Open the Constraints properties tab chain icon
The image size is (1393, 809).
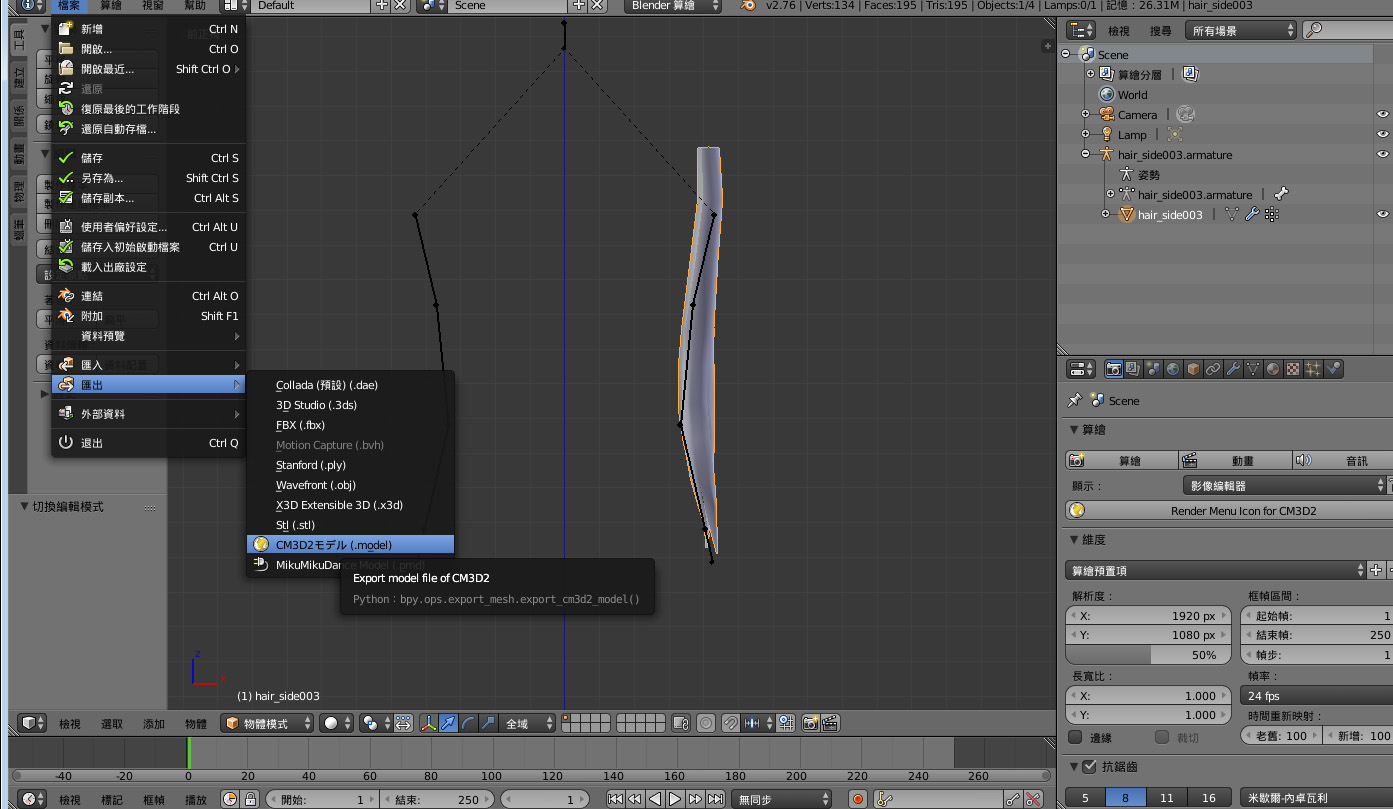1213,369
